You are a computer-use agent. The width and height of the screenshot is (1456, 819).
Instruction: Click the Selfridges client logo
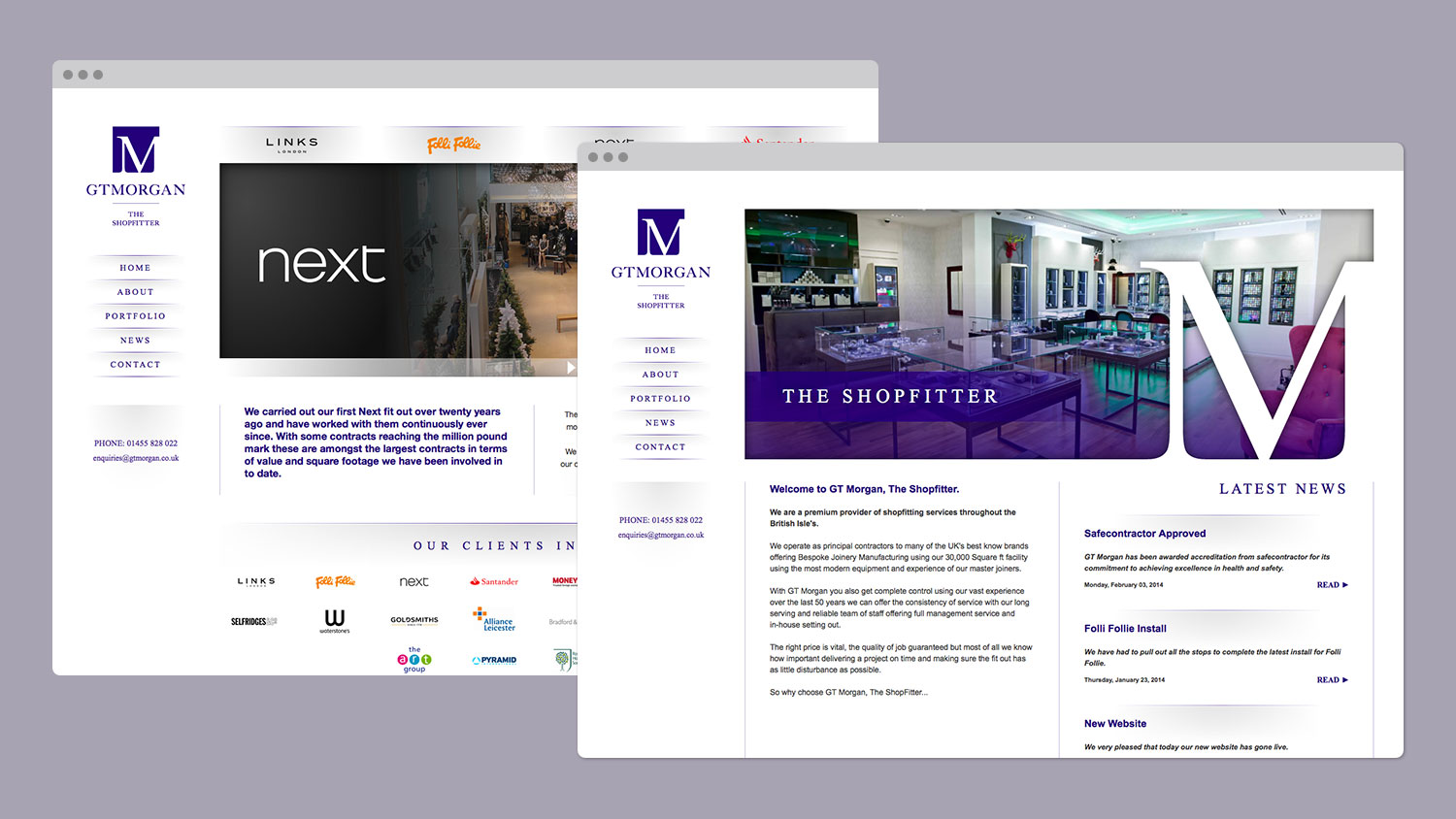coord(254,621)
